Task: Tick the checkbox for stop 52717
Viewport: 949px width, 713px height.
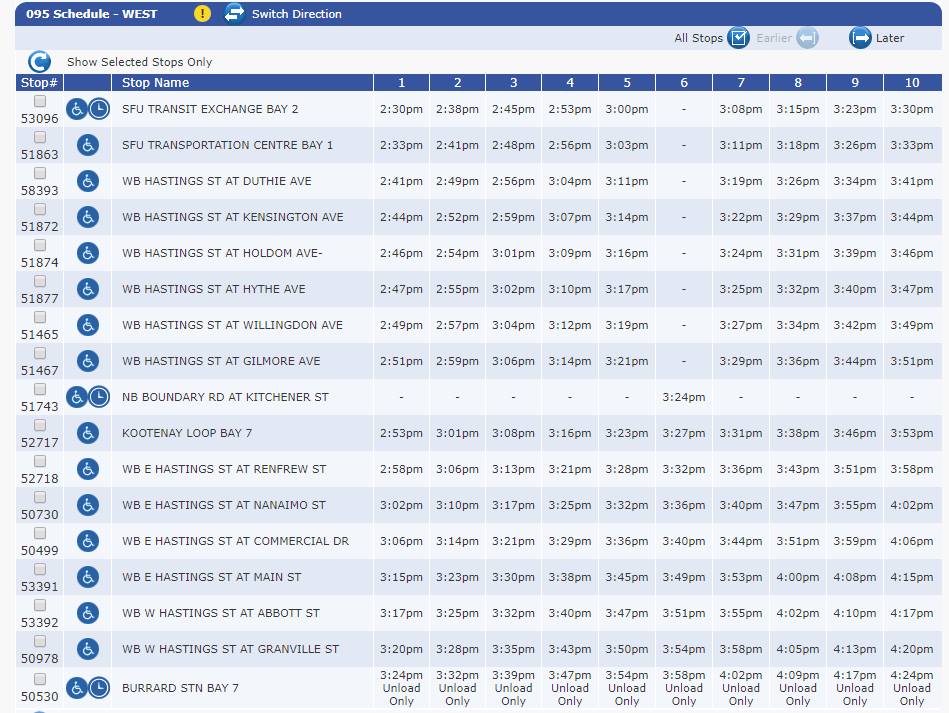Action: pos(40,425)
